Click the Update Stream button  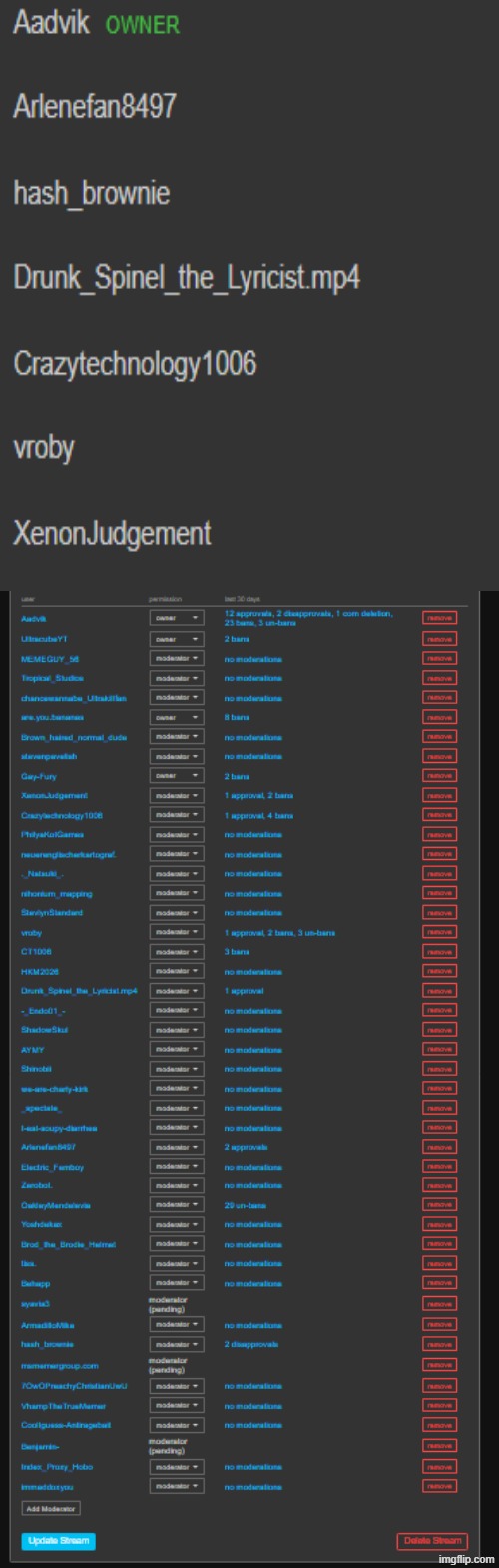click(58, 1541)
